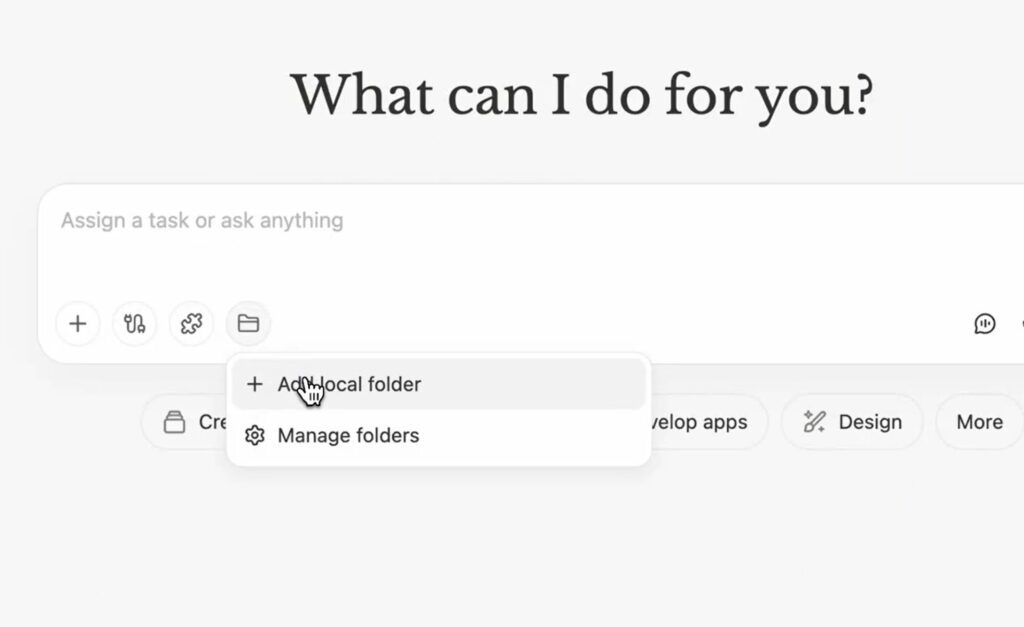Screen dimensions: 1024x627
Task: Click the plus attach button in prompt box
Action: [x=78, y=324]
